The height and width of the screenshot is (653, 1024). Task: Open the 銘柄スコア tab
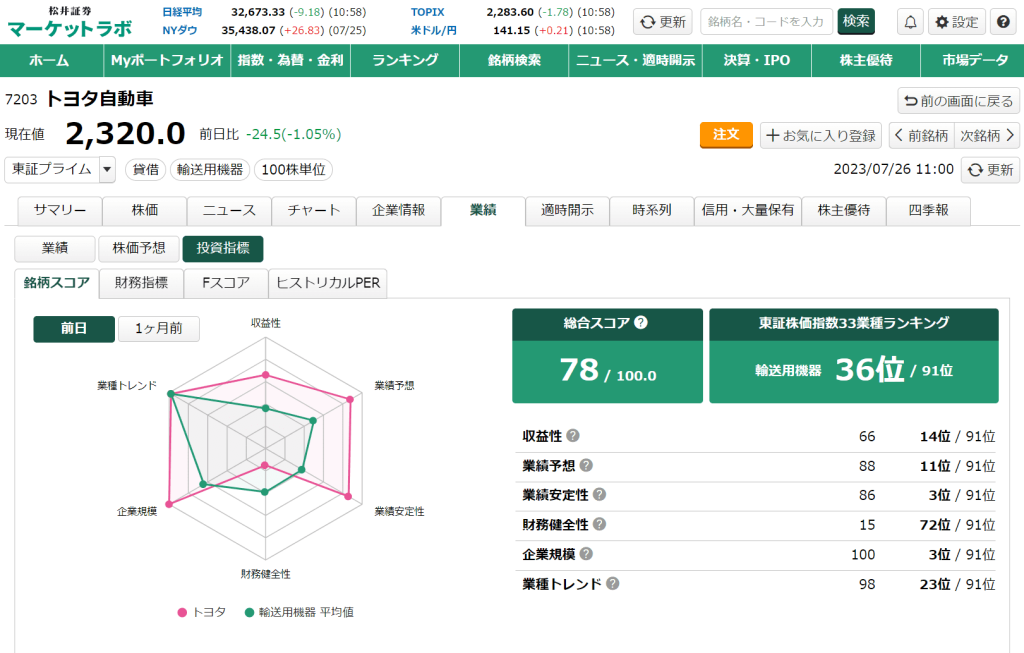click(57, 283)
